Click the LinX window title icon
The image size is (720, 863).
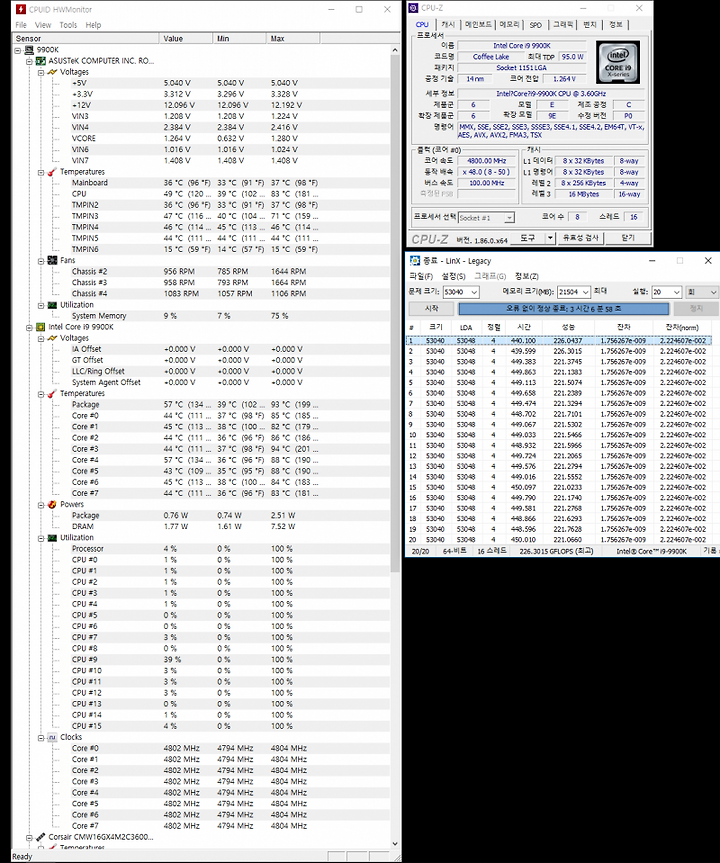pyautogui.click(x=414, y=261)
